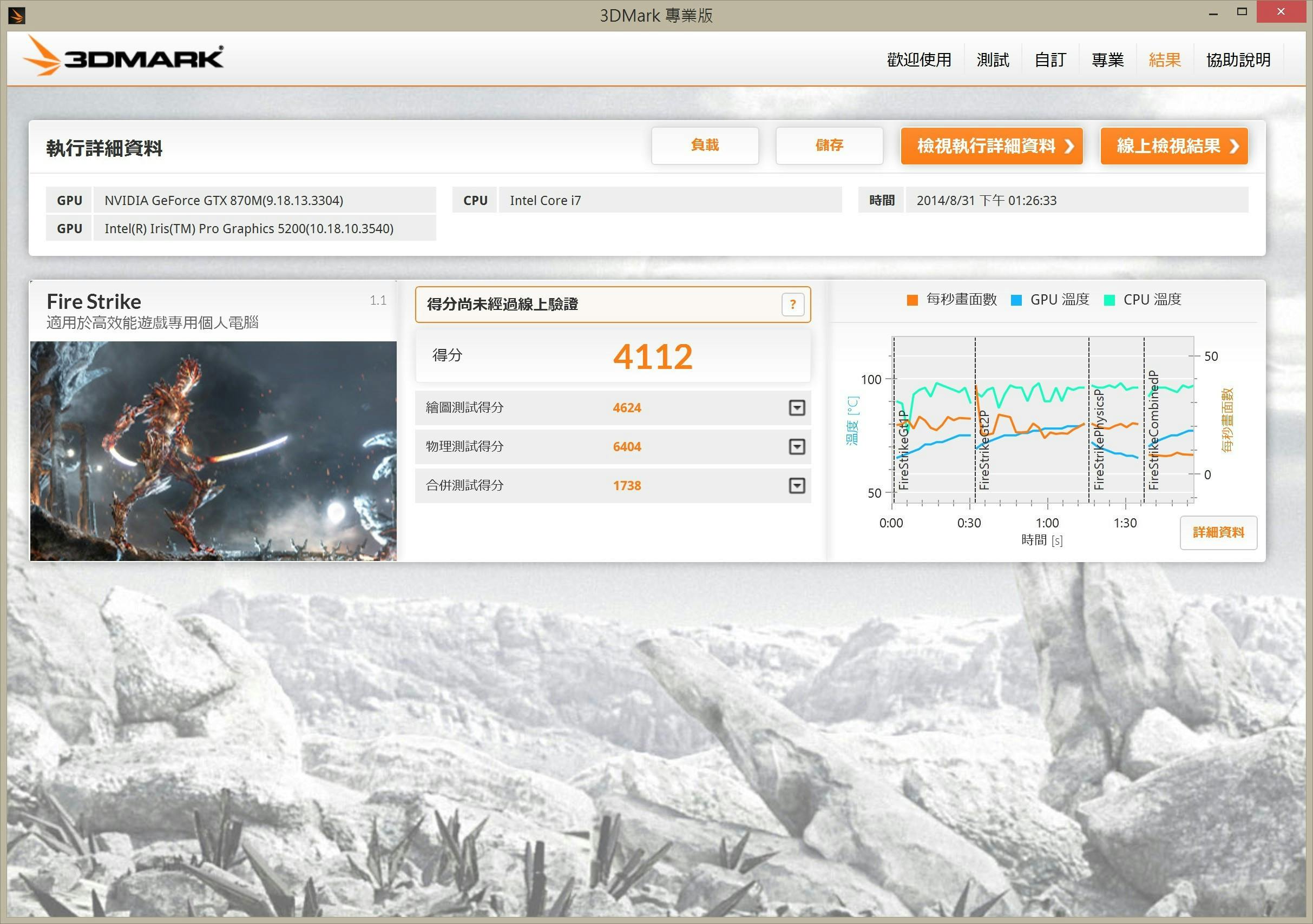
Task: Expand the combined test score (合併測試得分) row
Action: [x=797, y=485]
